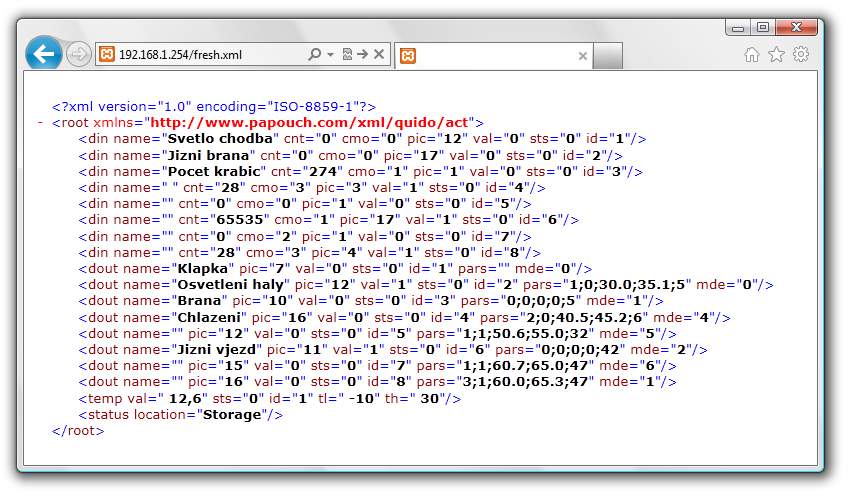Select the din row with id="4"
This screenshot has height=495, width=850.
coord(312,188)
